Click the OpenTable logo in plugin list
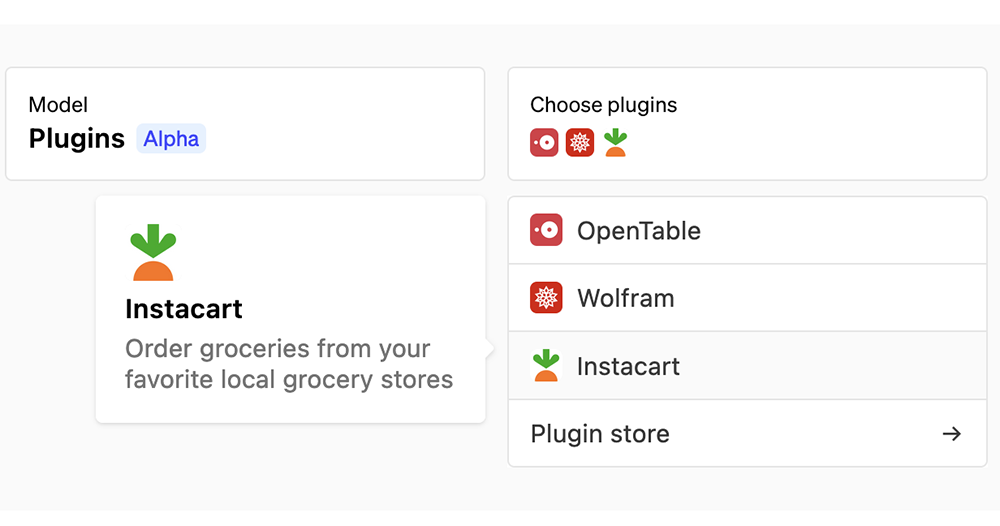This screenshot has height=526, width=1000. coord(546,230)
